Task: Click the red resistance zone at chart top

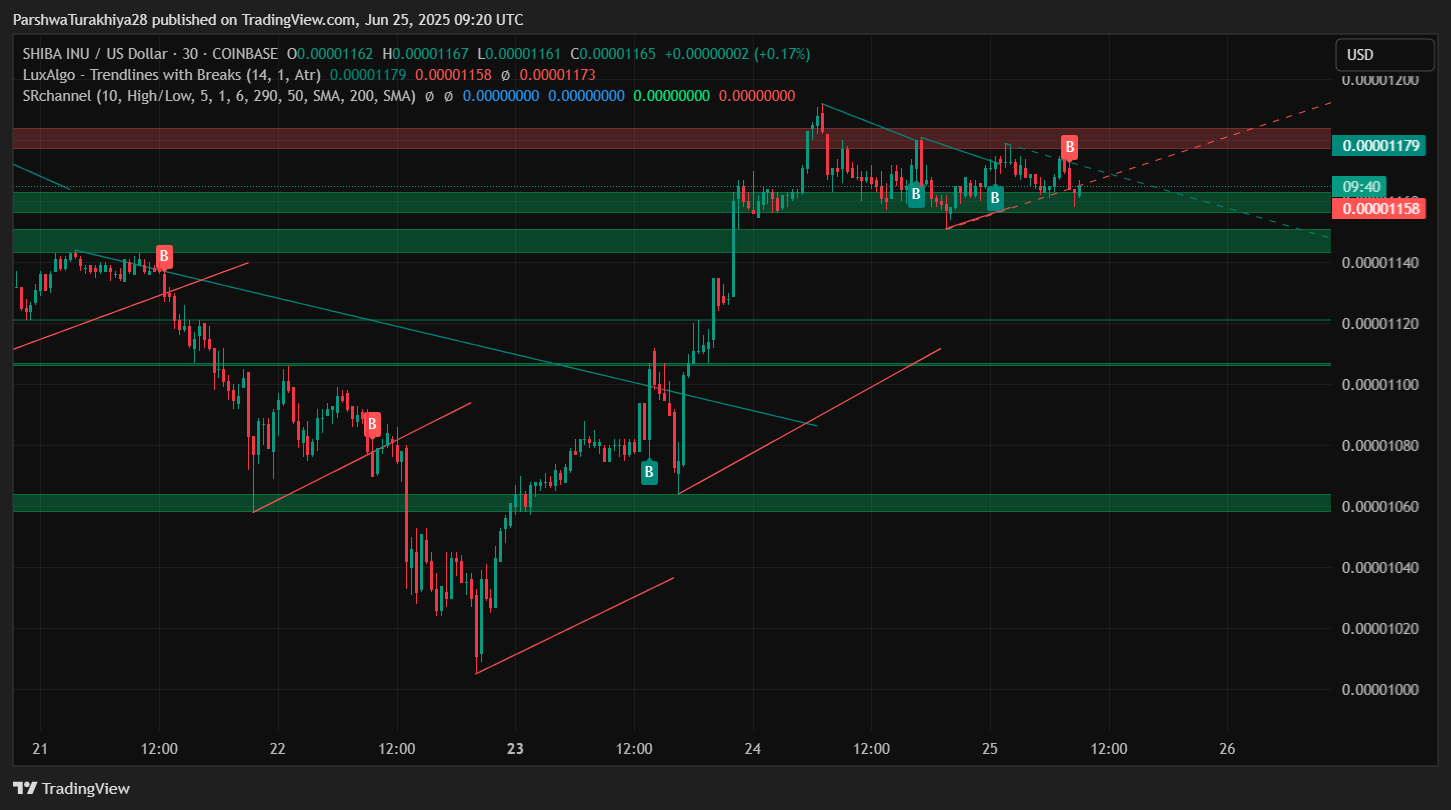Action: click(670, 138)
